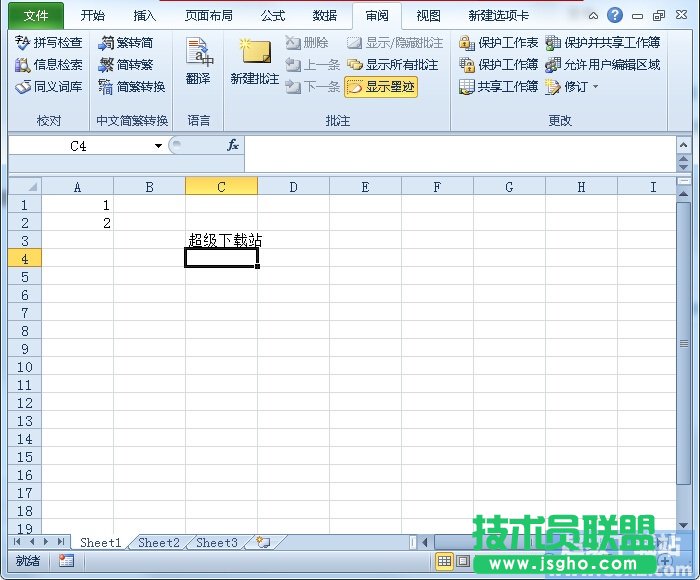Toggle the 显示墨迹 show ink button
The height and width of the screenshot is (580, 700).
click(x=380, y=87)
